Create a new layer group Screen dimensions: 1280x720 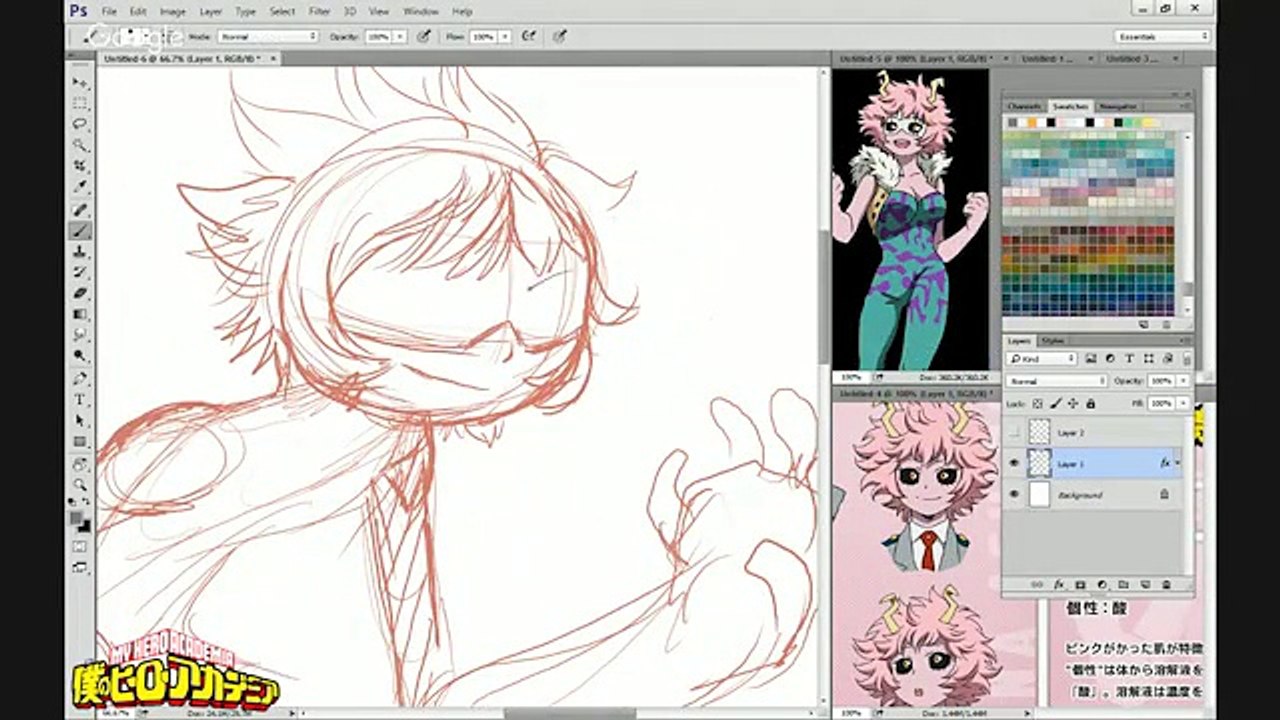(1122, 584)
